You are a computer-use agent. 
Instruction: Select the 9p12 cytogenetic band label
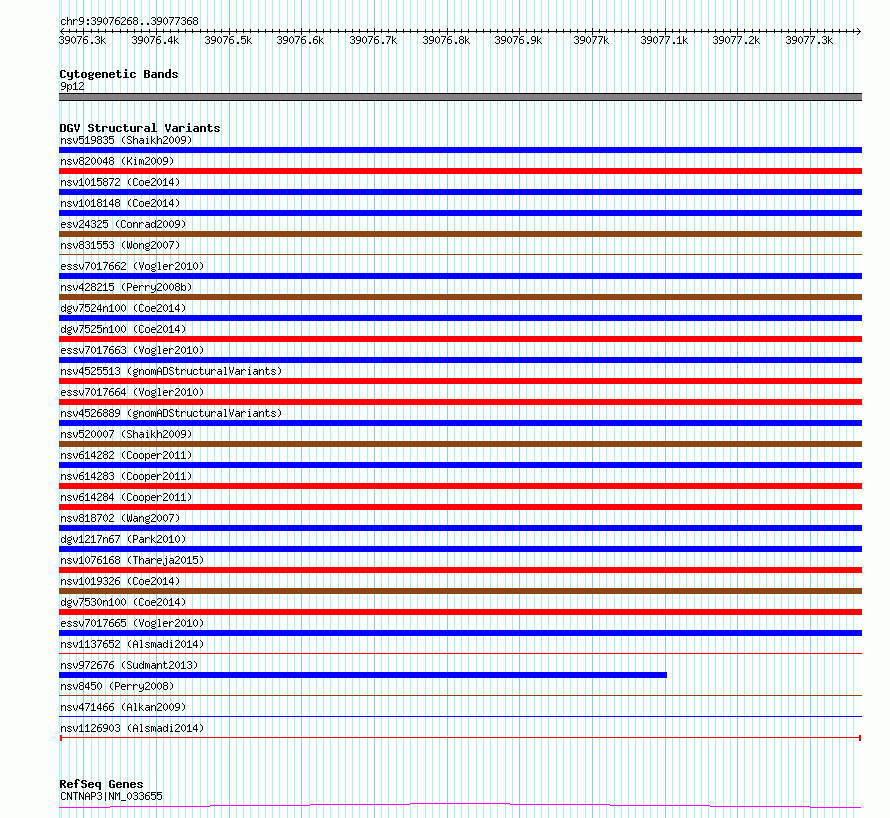click(72, 86)
